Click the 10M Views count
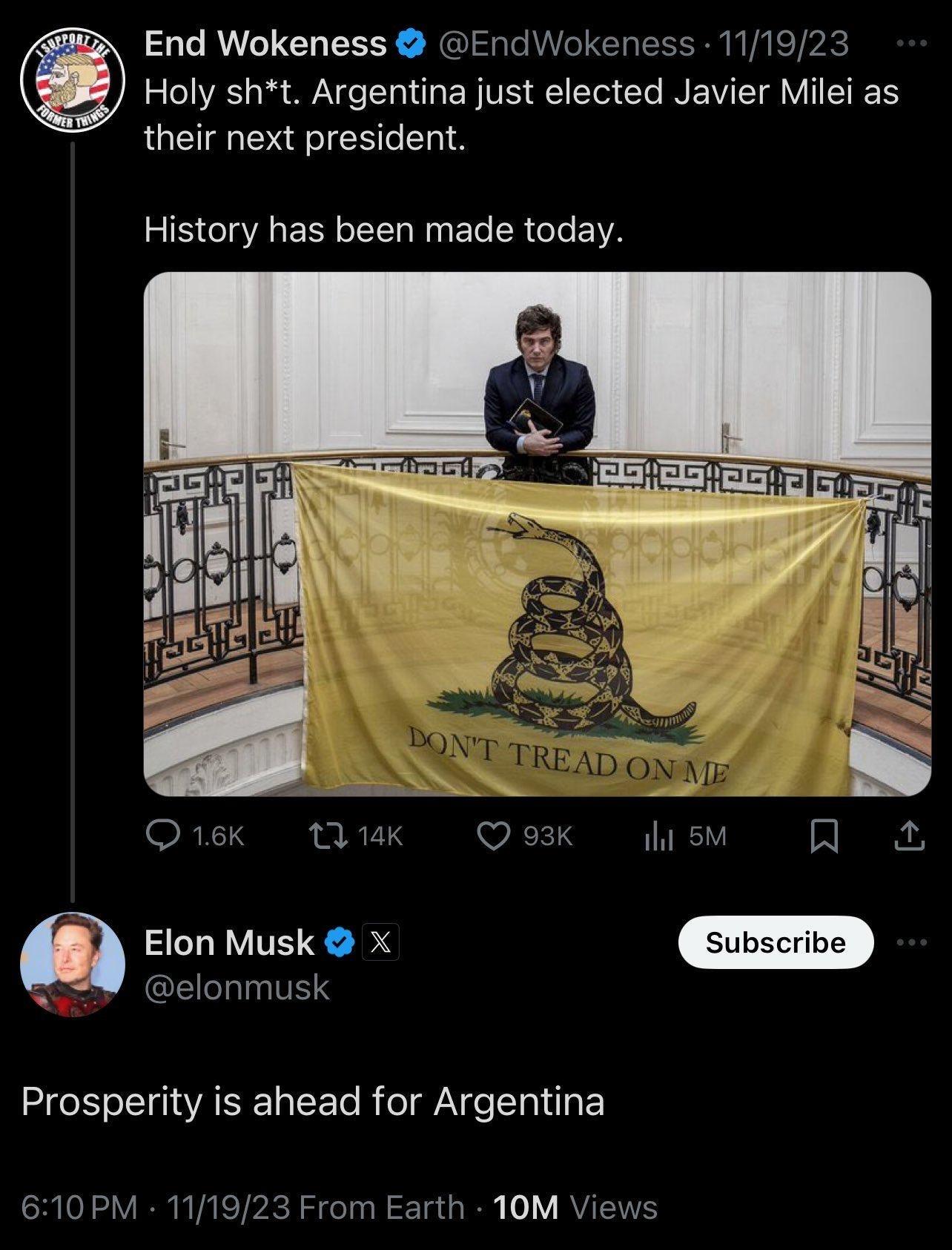The height and width of the screenshot is (1250, 952). click(x=575, y=1208)
